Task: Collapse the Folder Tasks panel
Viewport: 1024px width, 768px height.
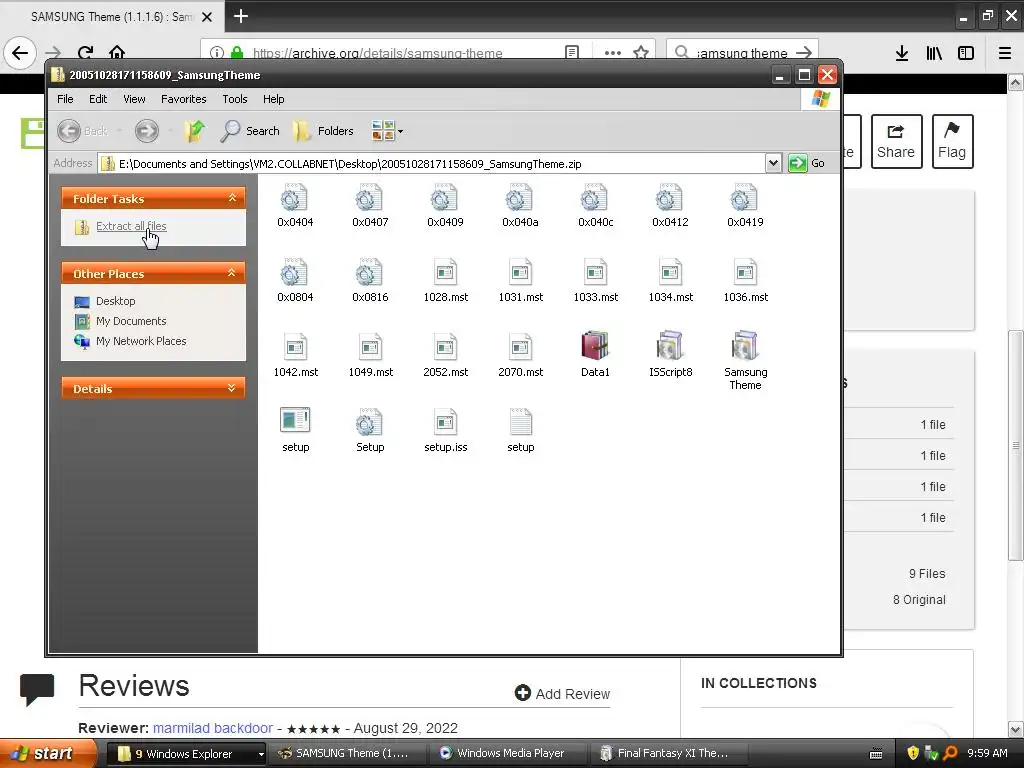Action: click(232, 198)
